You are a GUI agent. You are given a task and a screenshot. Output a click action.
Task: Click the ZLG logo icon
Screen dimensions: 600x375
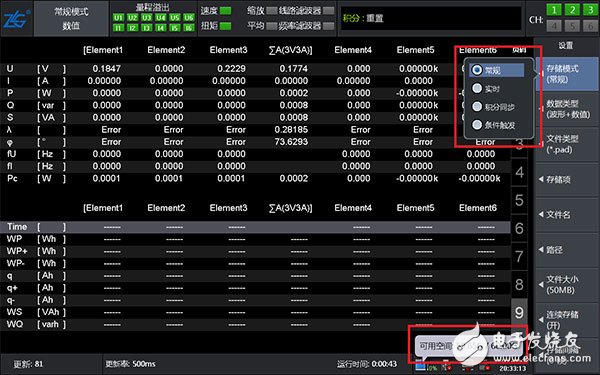tap(16, 19)
